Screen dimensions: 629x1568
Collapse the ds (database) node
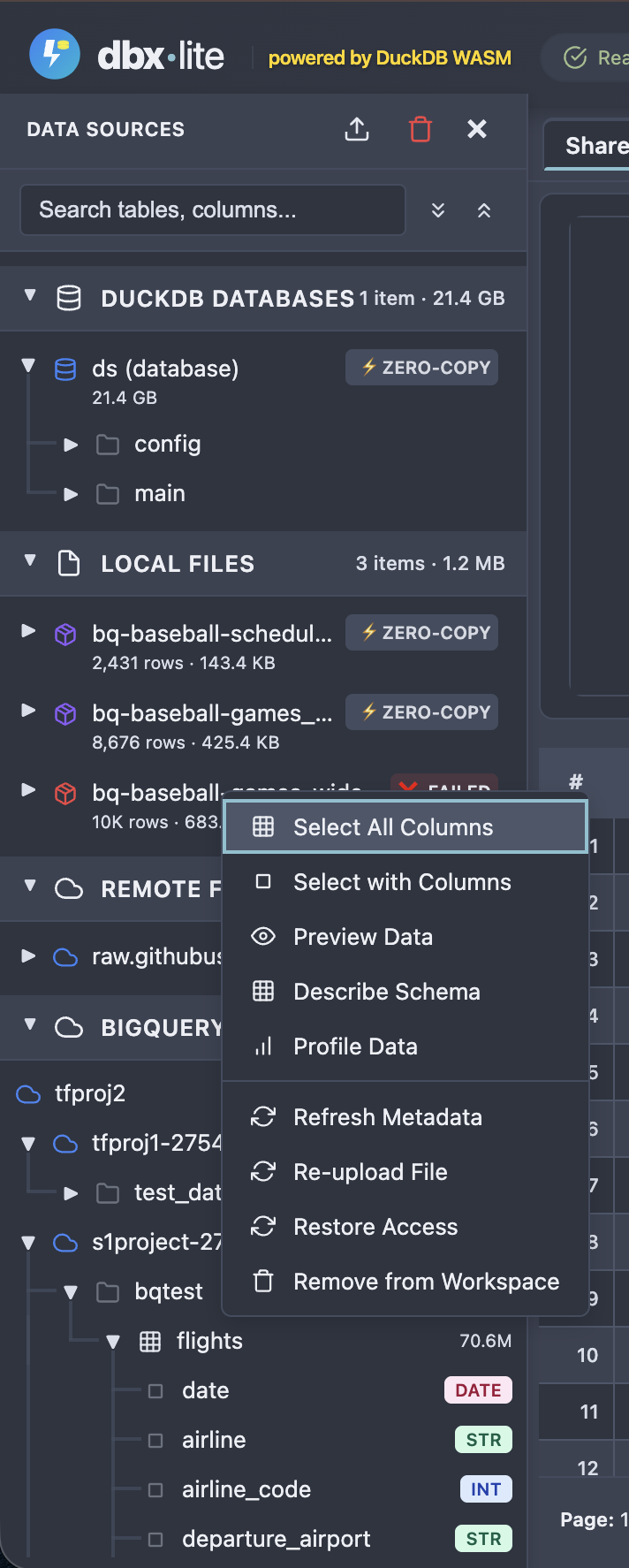click(x=28, y=367)
